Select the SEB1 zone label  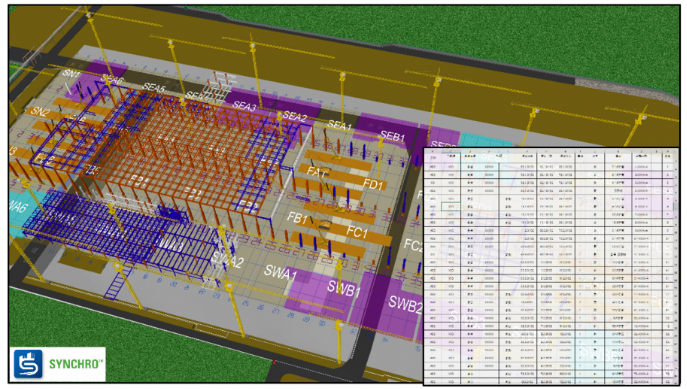pyautogui.click(x=392, y=136)
